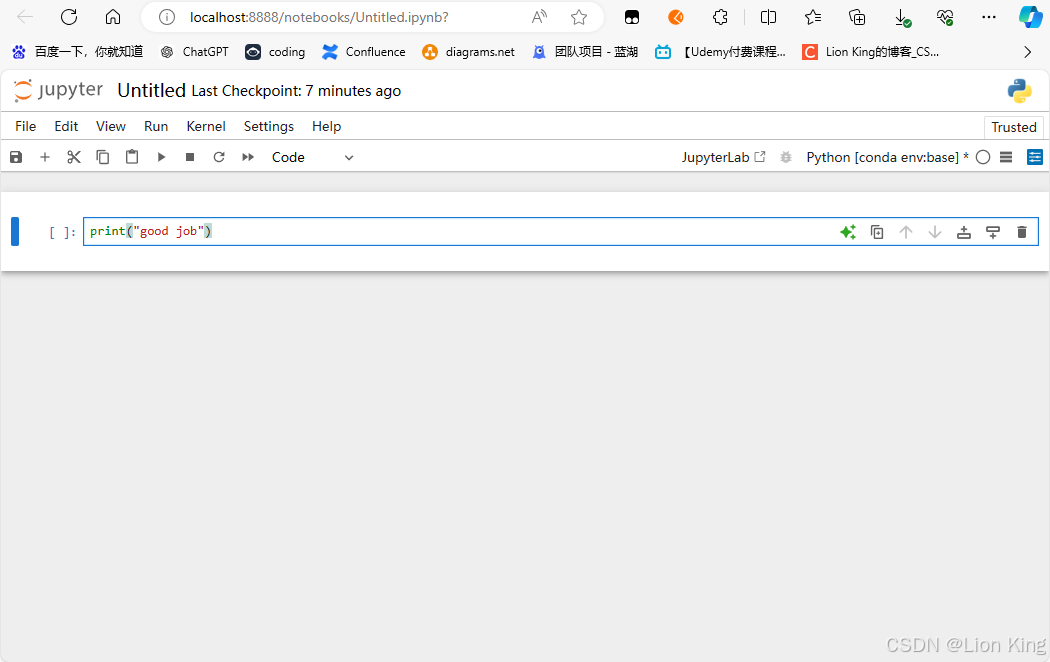Image resolution: width=1050 pixels, height=662 pixels.
Task: Move the cell down with the arrow icon
Action: (935, 232)
